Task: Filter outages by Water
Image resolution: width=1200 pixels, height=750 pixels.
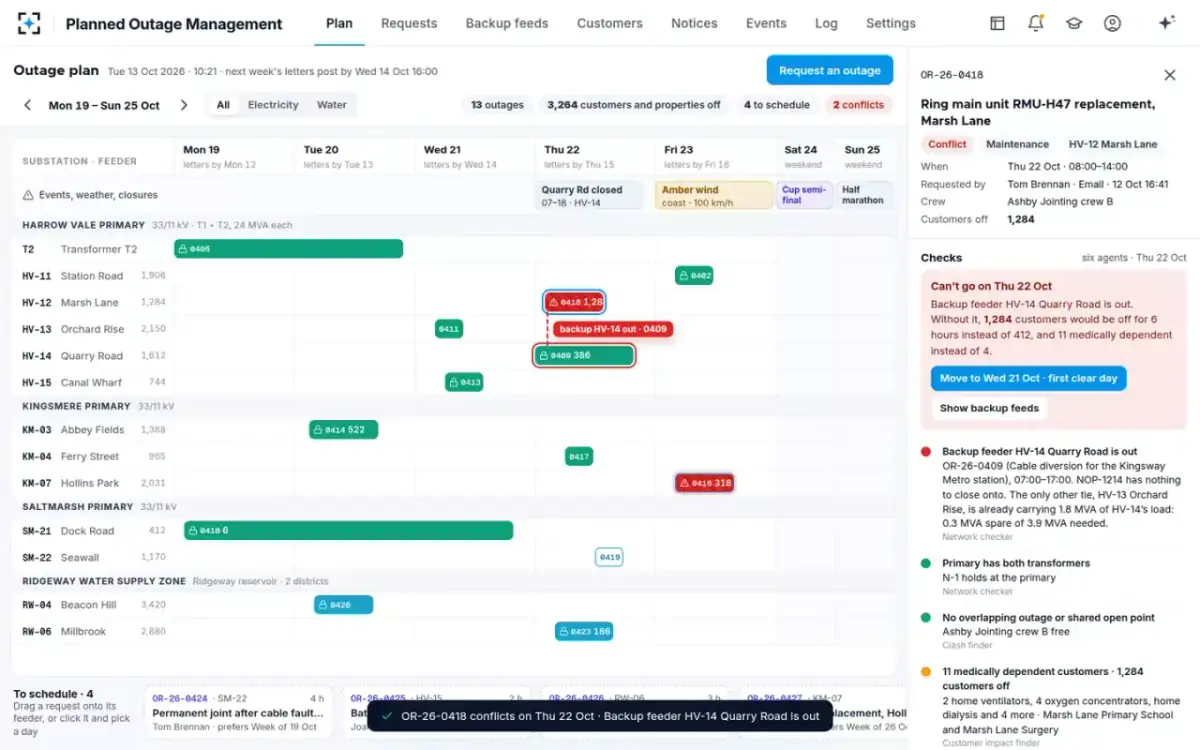Action: 332,105
